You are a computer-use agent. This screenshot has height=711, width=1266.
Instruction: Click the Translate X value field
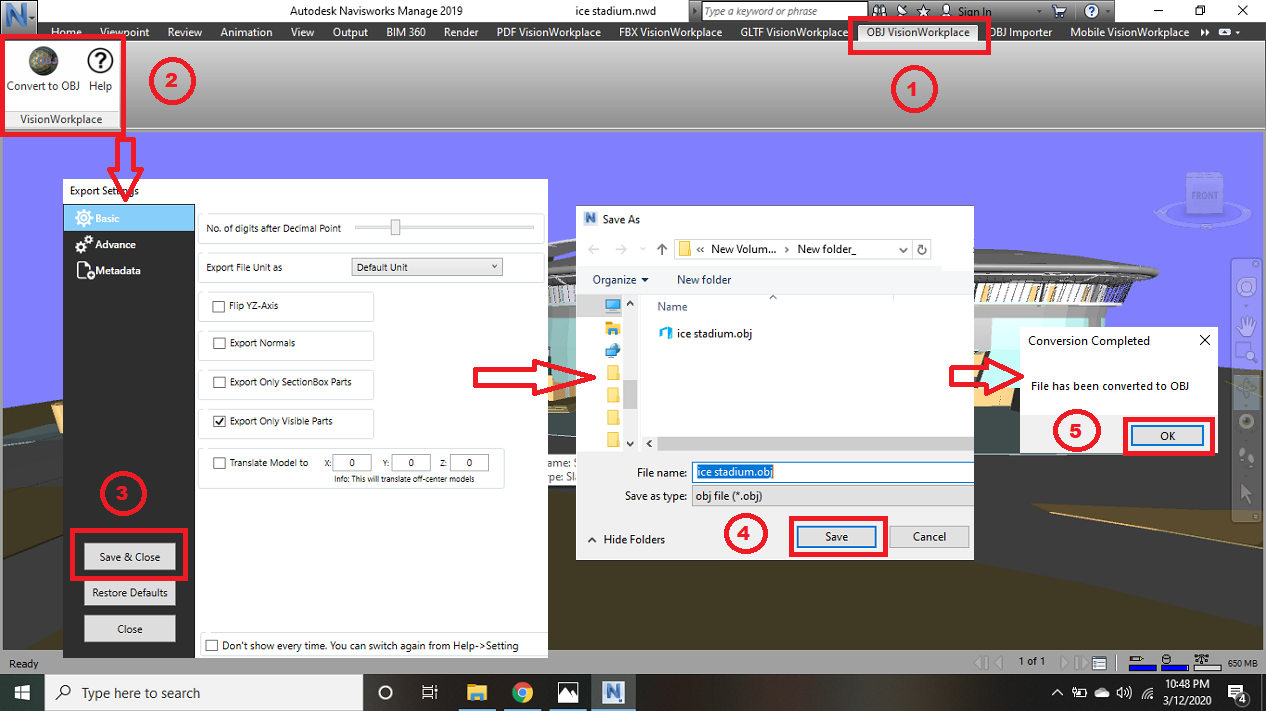(x=352, y=463)
